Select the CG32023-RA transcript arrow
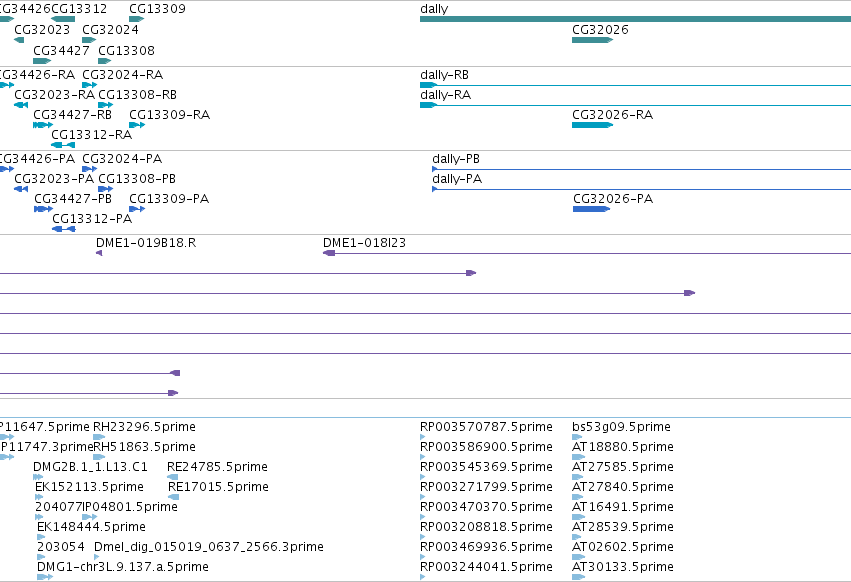The image size is (851, 582). pos(21,105)
